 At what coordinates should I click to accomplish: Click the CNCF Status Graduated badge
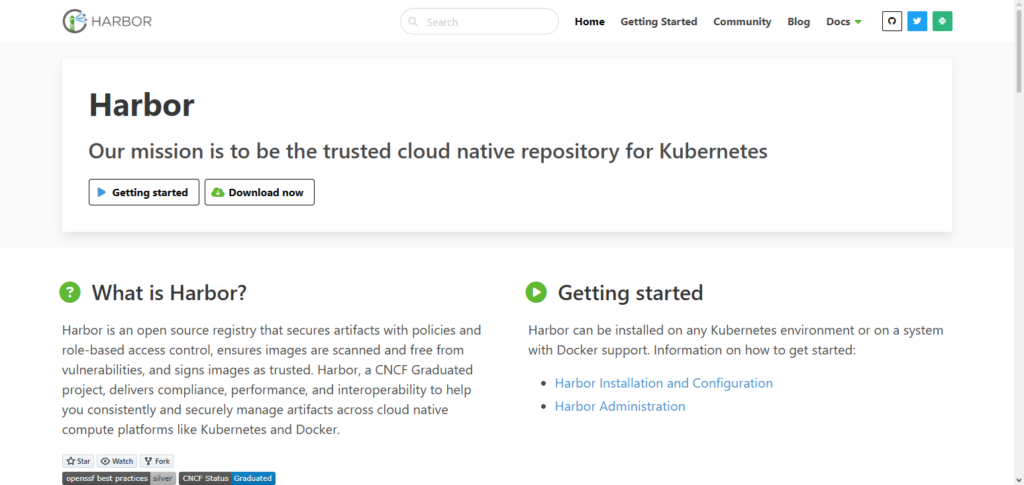point(227,478)
